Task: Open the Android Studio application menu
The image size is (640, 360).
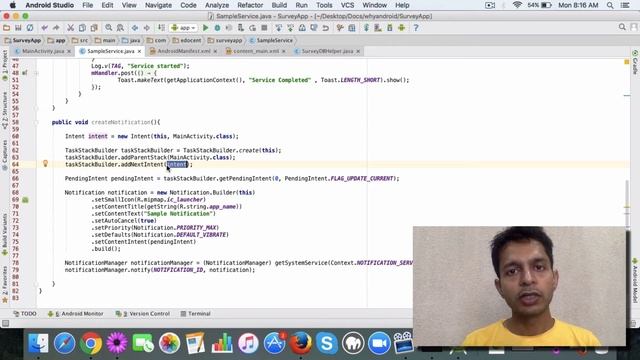Action: 49,5
